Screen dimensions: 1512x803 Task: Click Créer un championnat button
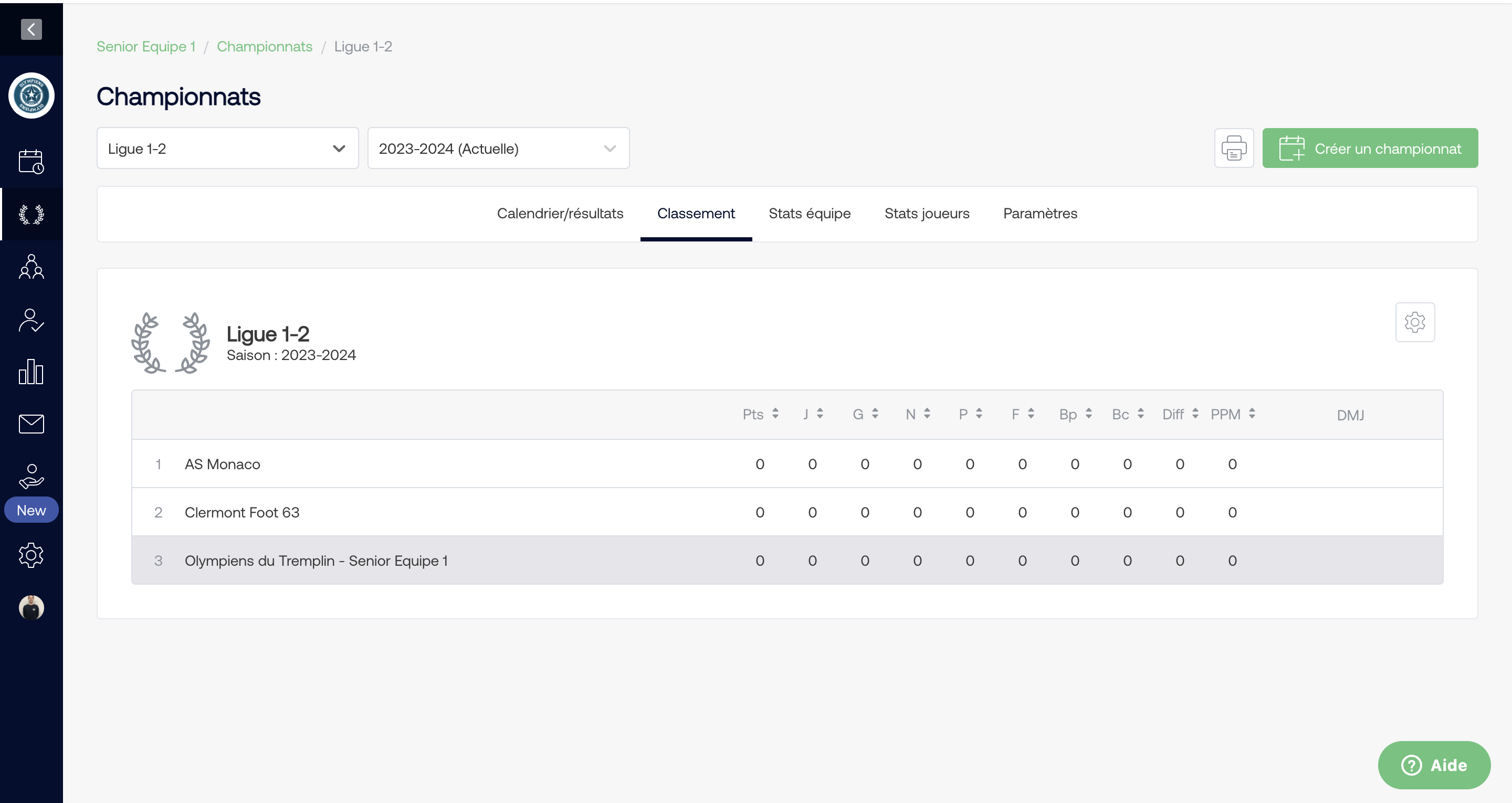1370,148
